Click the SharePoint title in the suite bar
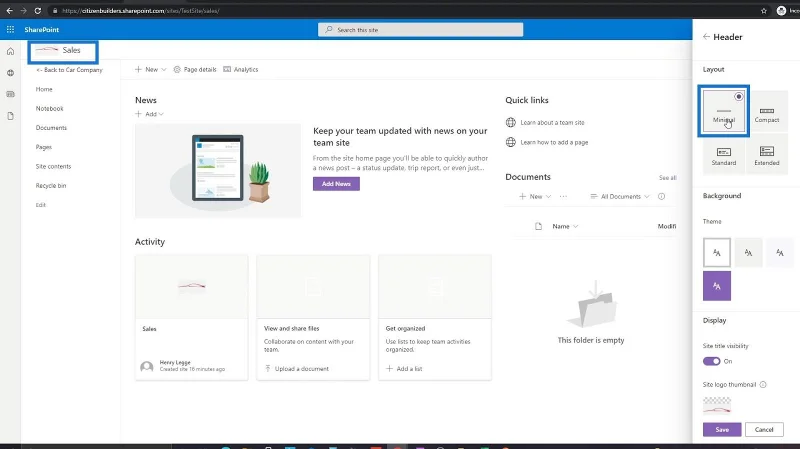 [41, 30]
